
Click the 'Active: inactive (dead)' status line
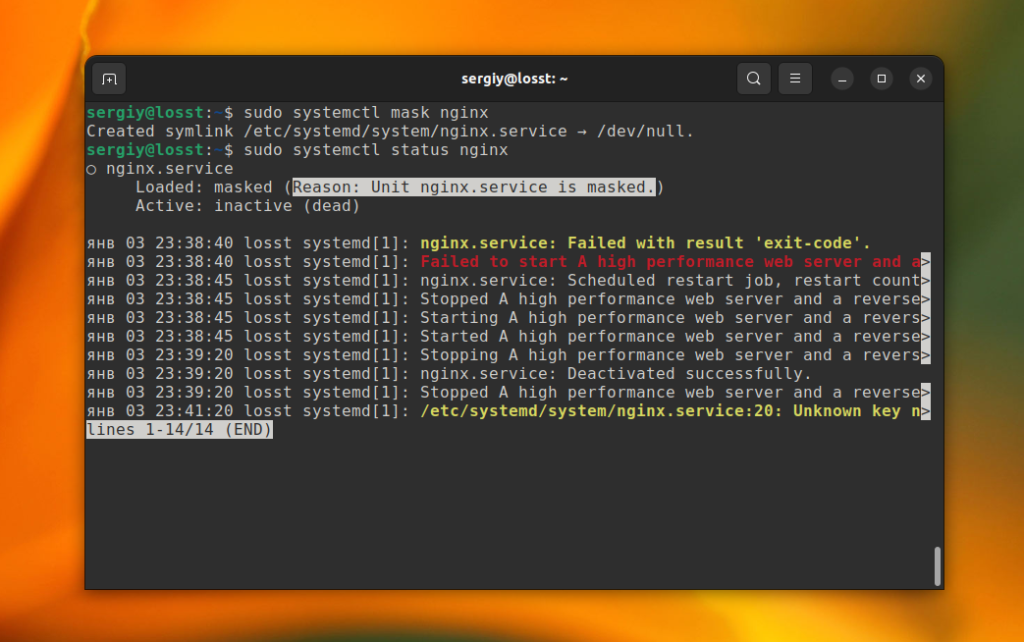click(x=248, y=206)
